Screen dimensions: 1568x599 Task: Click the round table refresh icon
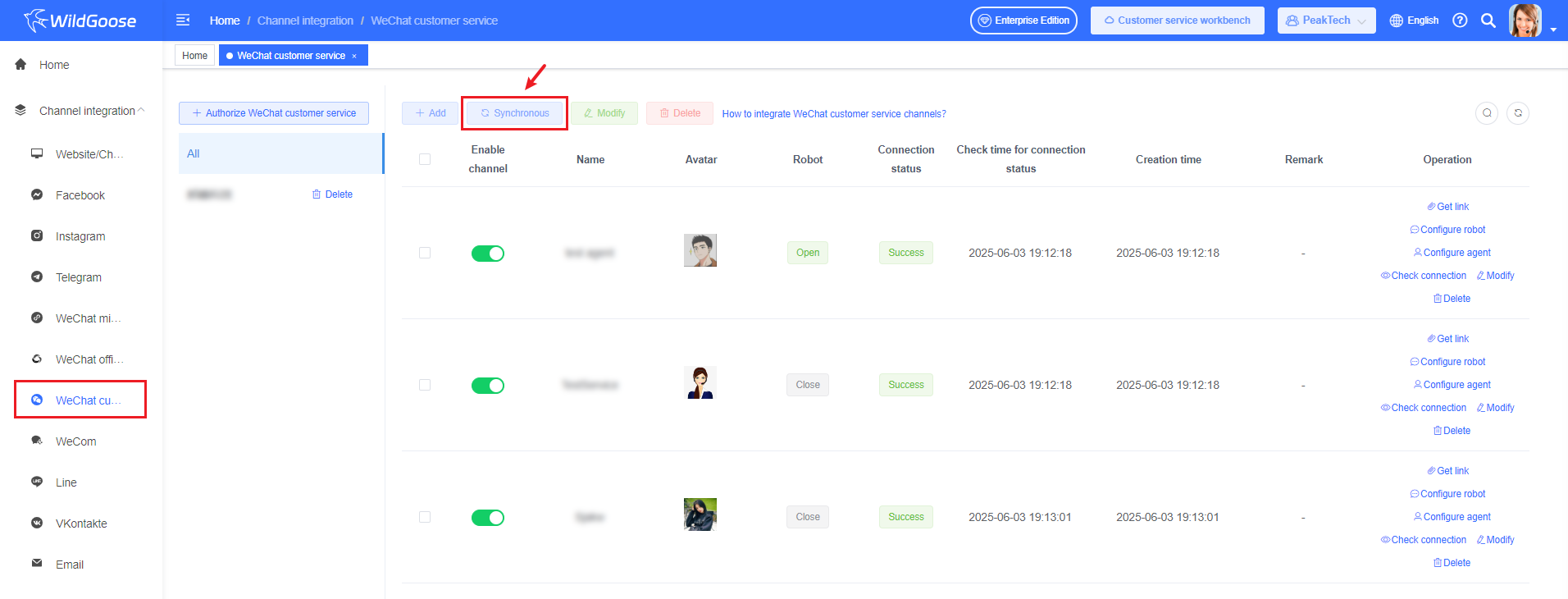(1518, 113)
